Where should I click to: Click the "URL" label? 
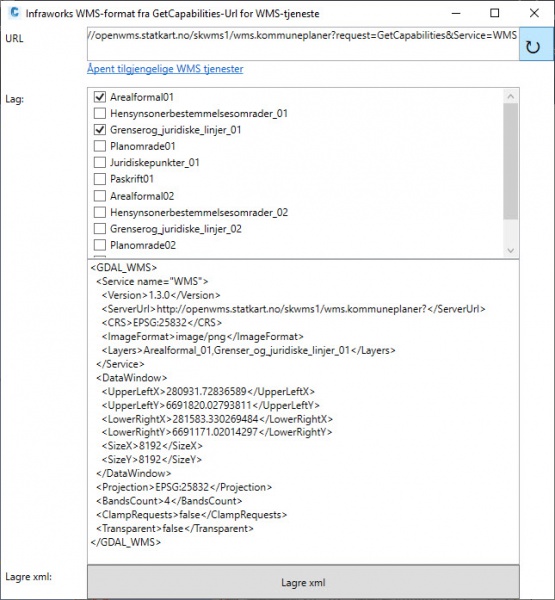(x=14, y=39)
